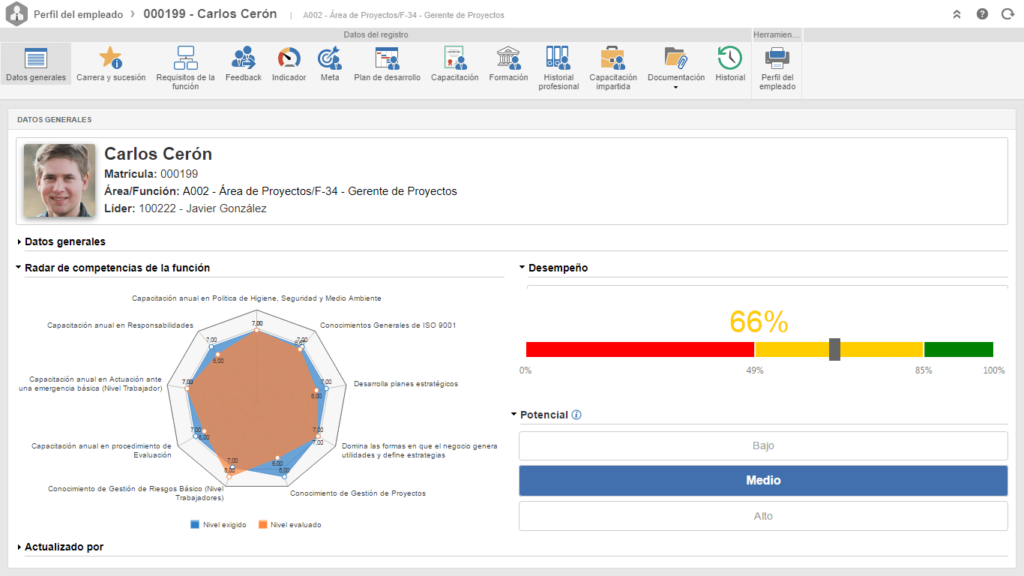
Task: Open the Meta target icon
Action: point(330,58)
